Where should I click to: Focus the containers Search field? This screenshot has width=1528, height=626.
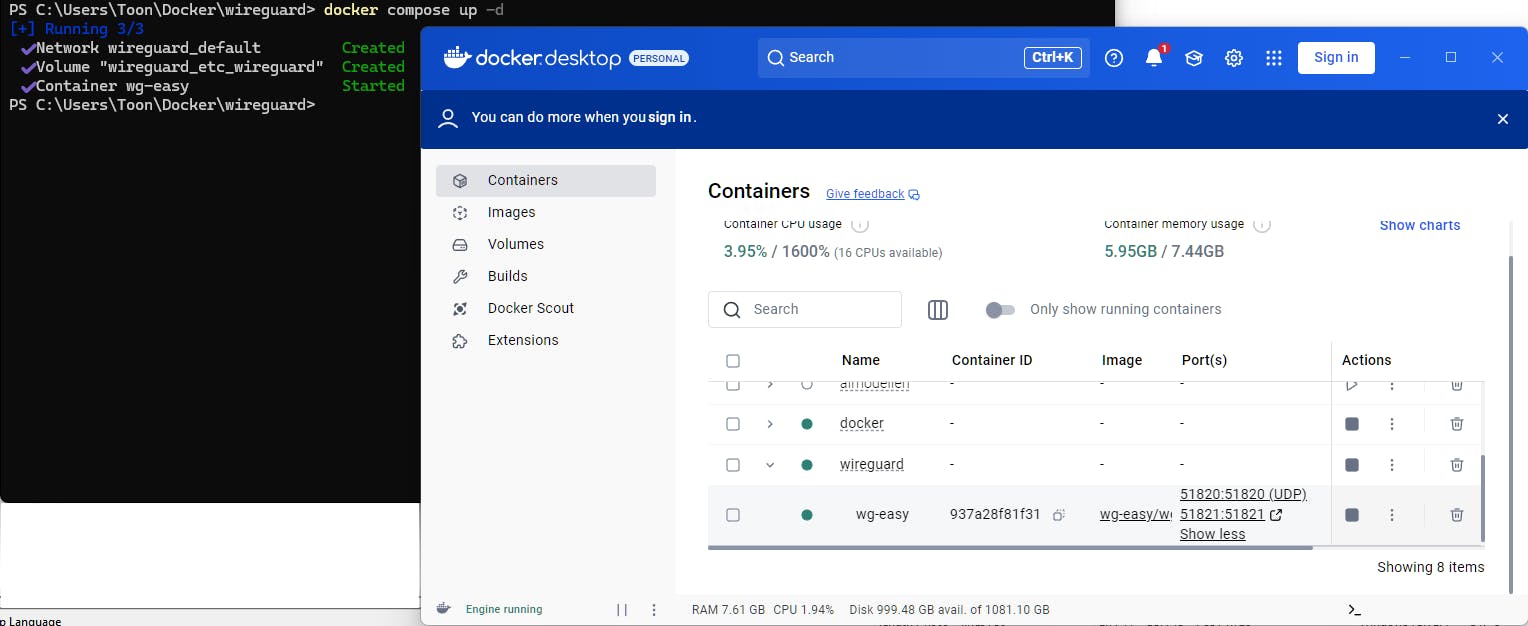[x=805, y=310]
